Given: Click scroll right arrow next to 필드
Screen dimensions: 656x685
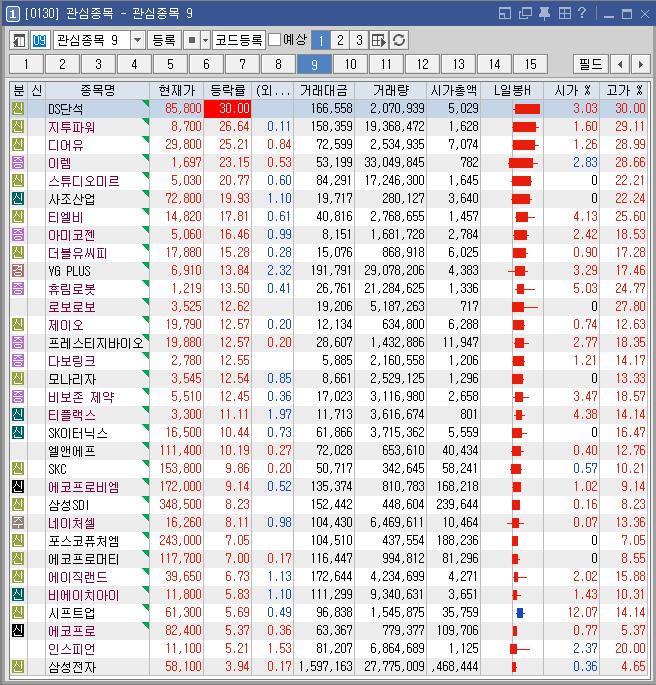Looking at the screenshot, I should point(640,64).
